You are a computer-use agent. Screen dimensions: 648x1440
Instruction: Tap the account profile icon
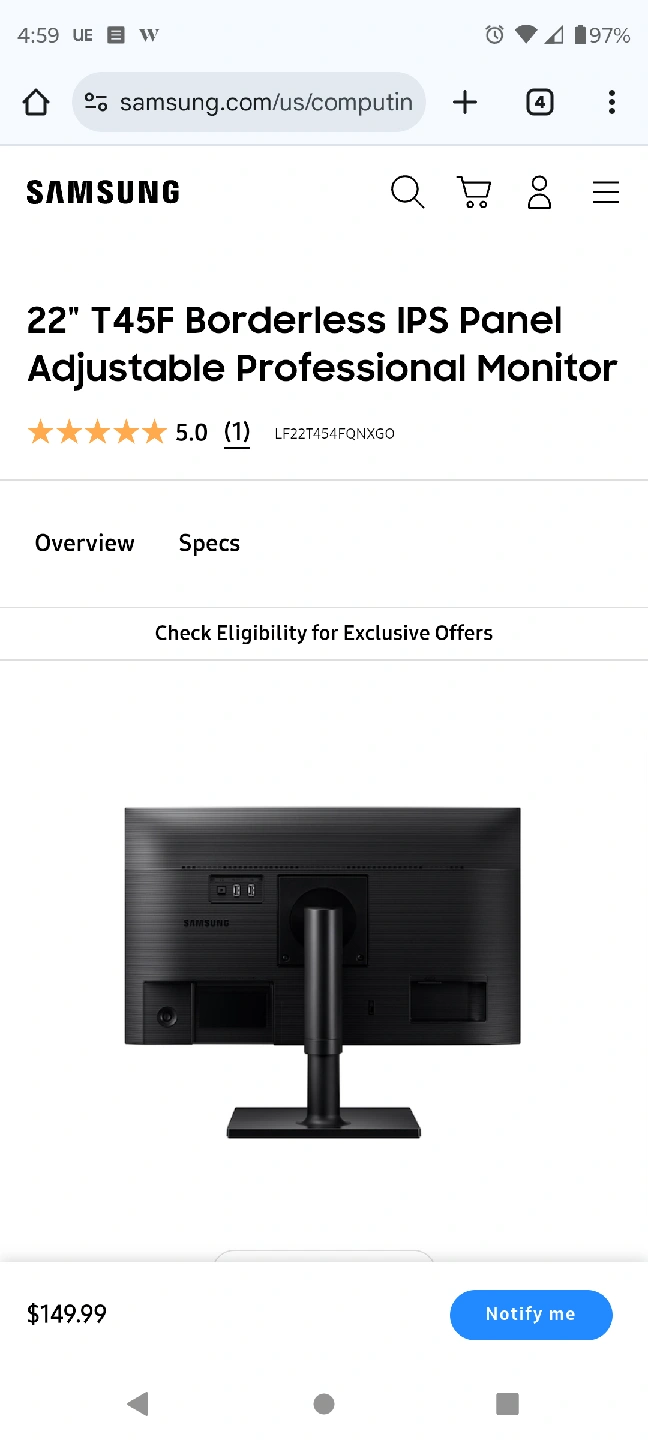(x=540, y=192)
